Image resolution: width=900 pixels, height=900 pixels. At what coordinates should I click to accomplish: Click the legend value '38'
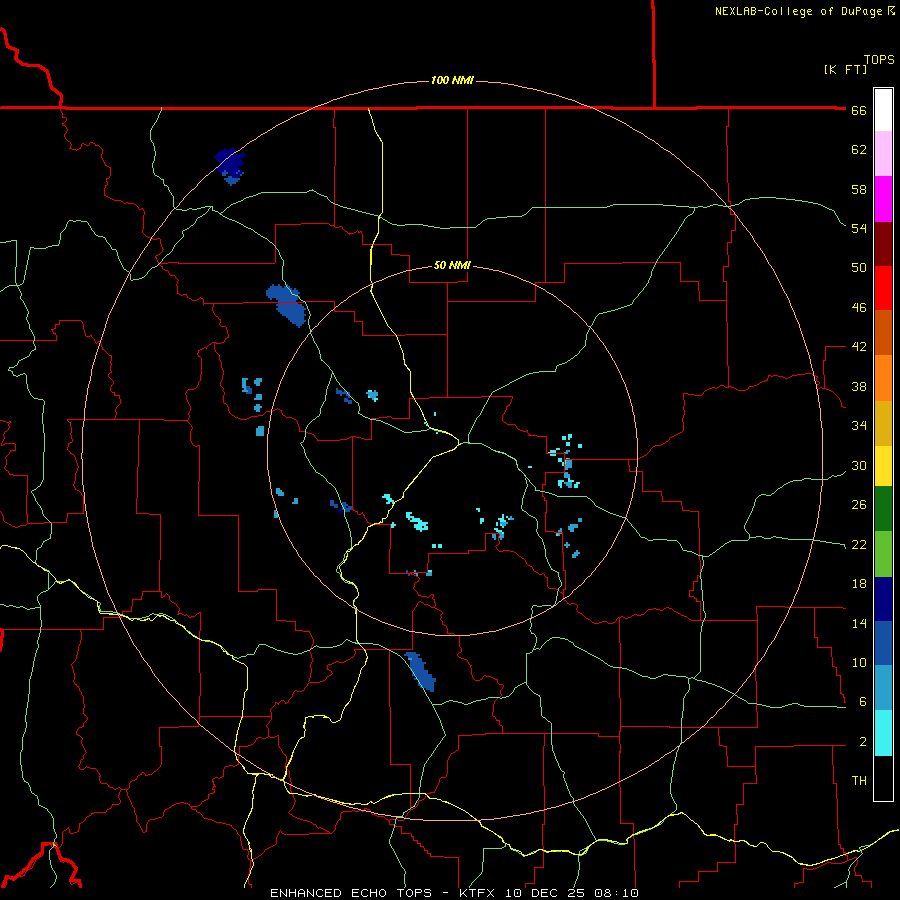pos(859,386)
